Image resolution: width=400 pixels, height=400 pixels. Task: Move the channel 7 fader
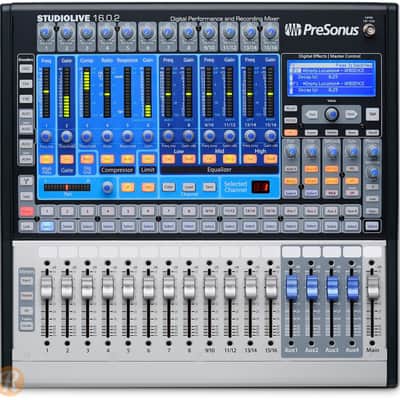(x=169, y=287)
